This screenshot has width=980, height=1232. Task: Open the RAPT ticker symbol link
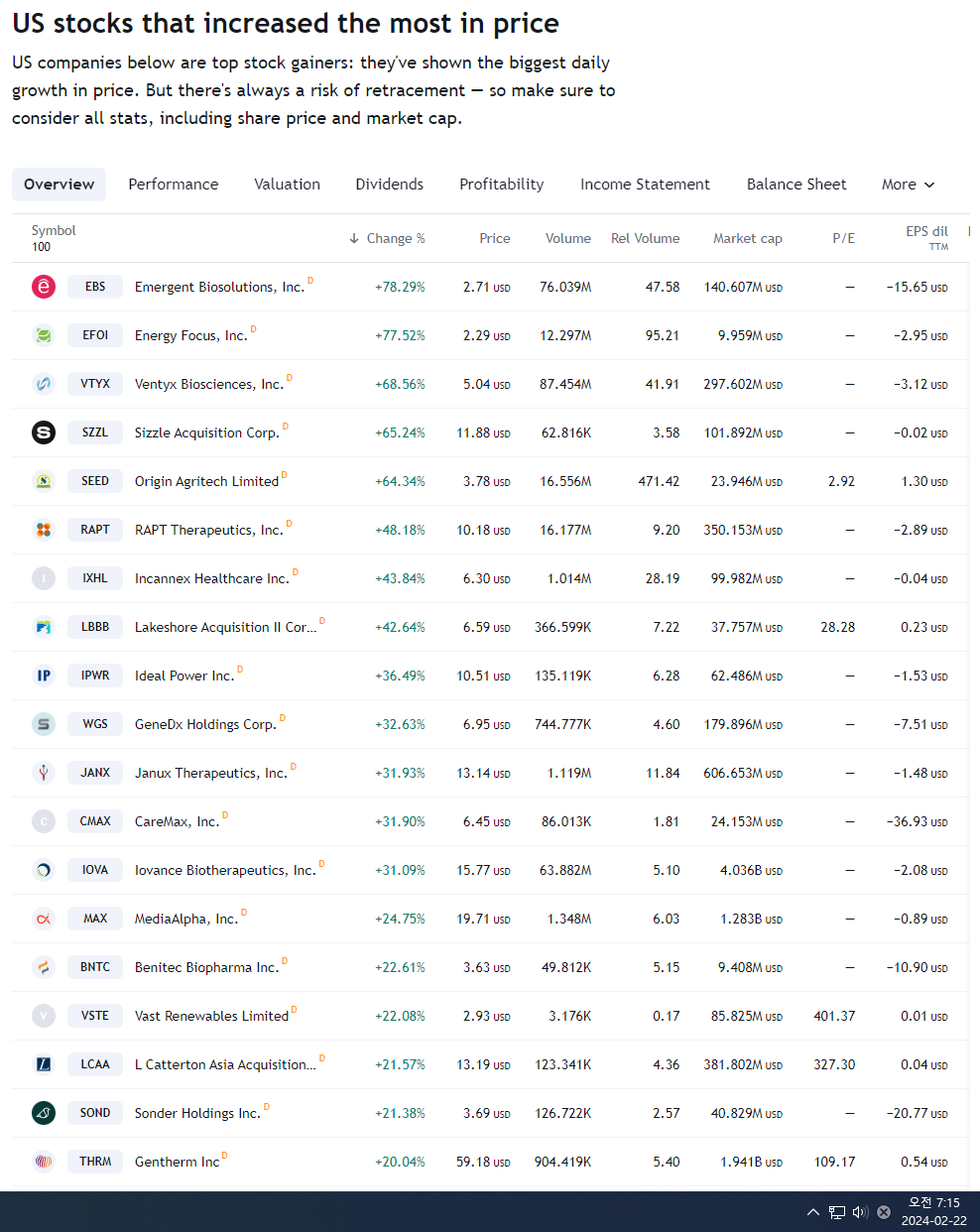point(95,530)
